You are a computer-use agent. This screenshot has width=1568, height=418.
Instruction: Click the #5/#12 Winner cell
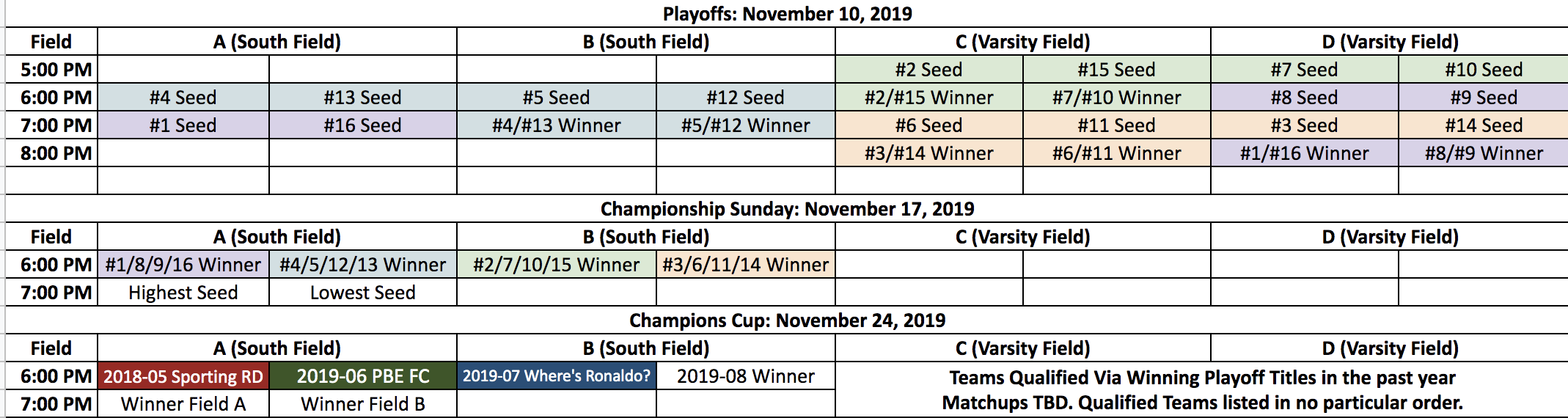coord(746,125)
